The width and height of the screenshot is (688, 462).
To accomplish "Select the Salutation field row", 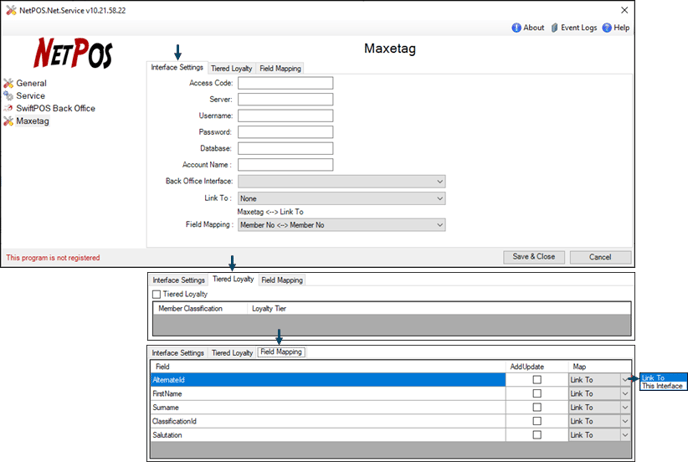I will (x=328, y=435).
